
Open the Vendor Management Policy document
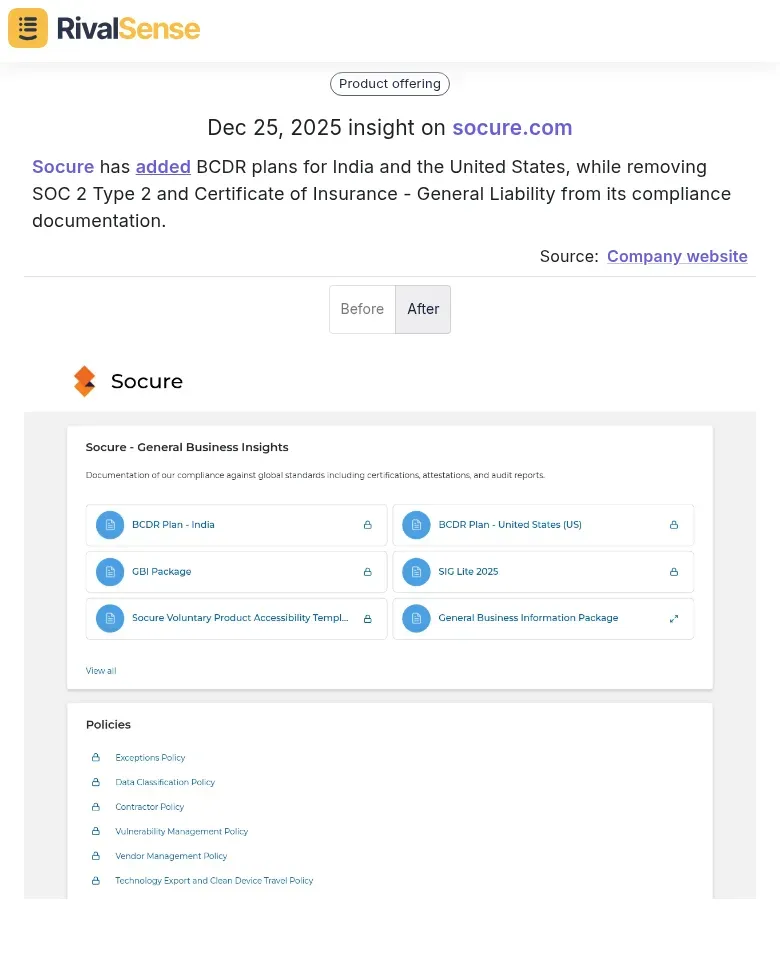(171, 856)
